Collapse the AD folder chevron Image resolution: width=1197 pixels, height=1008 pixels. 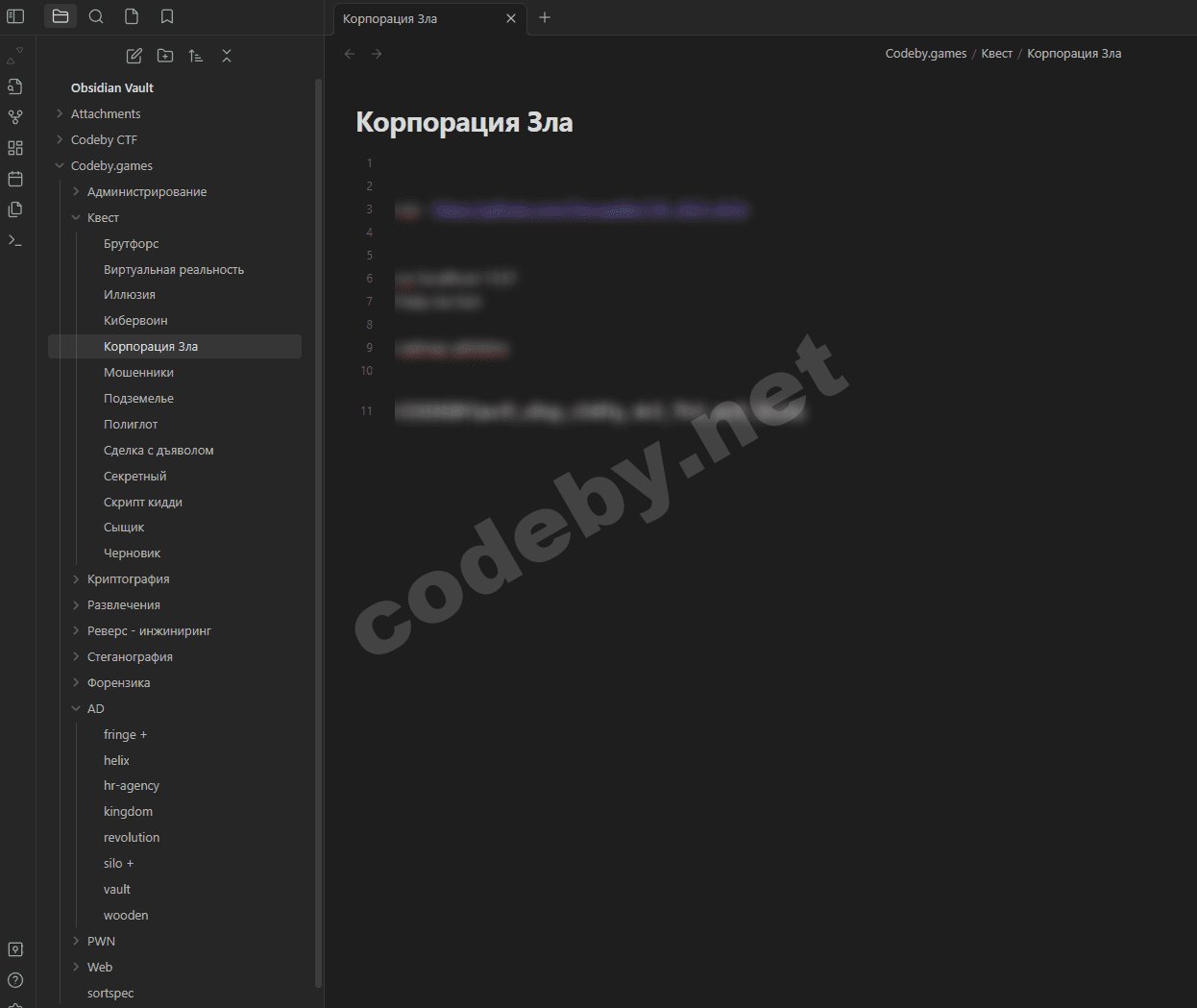[76, 708]
